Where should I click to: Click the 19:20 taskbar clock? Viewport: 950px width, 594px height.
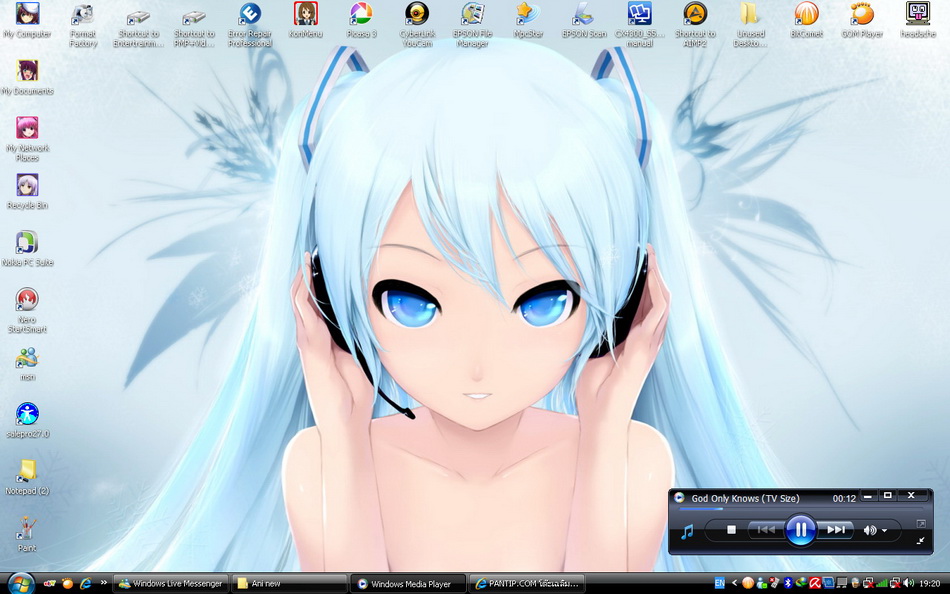pyautogui.click(x=930, y=584)
